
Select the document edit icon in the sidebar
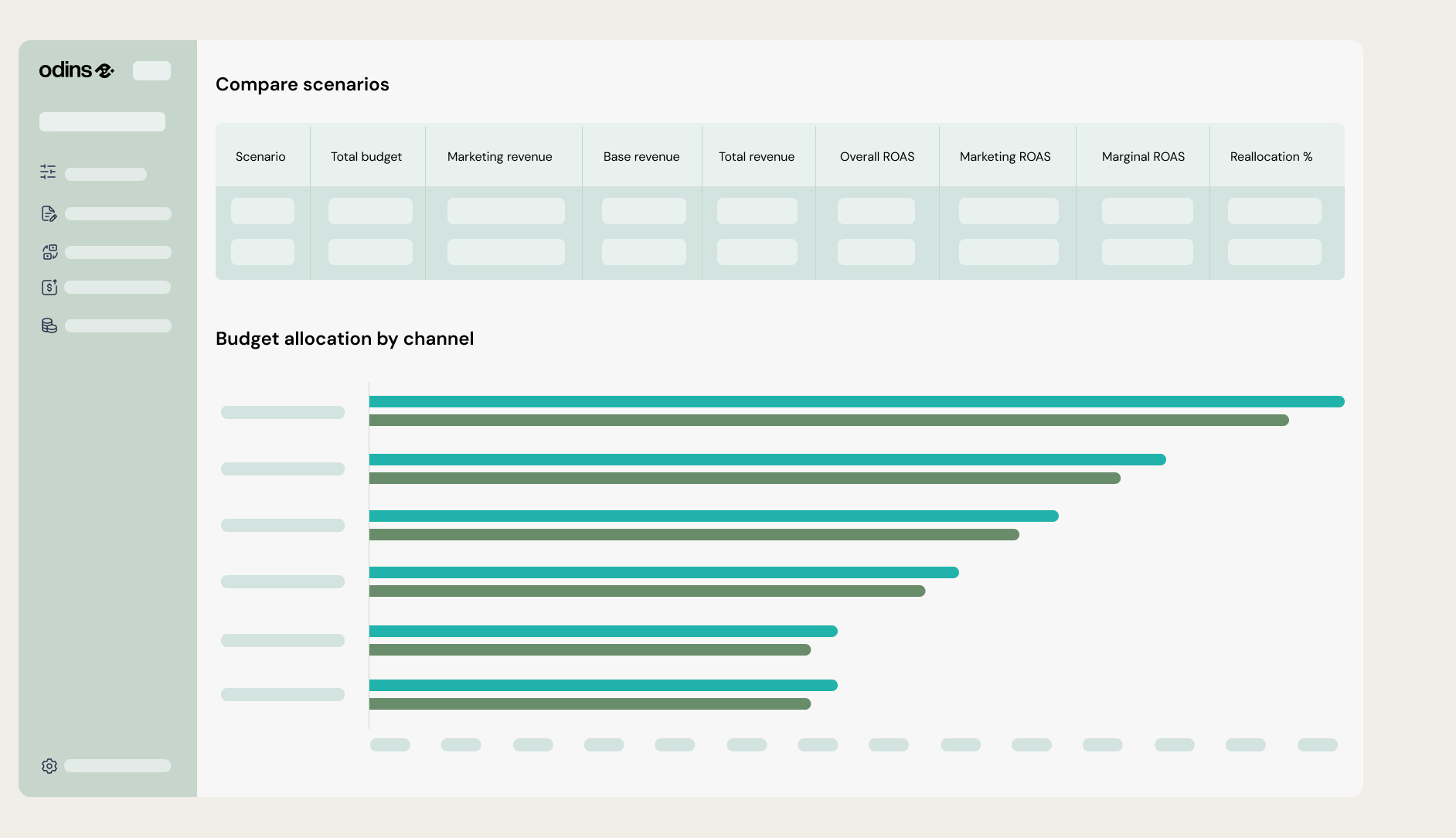click(x=49, y=213)
